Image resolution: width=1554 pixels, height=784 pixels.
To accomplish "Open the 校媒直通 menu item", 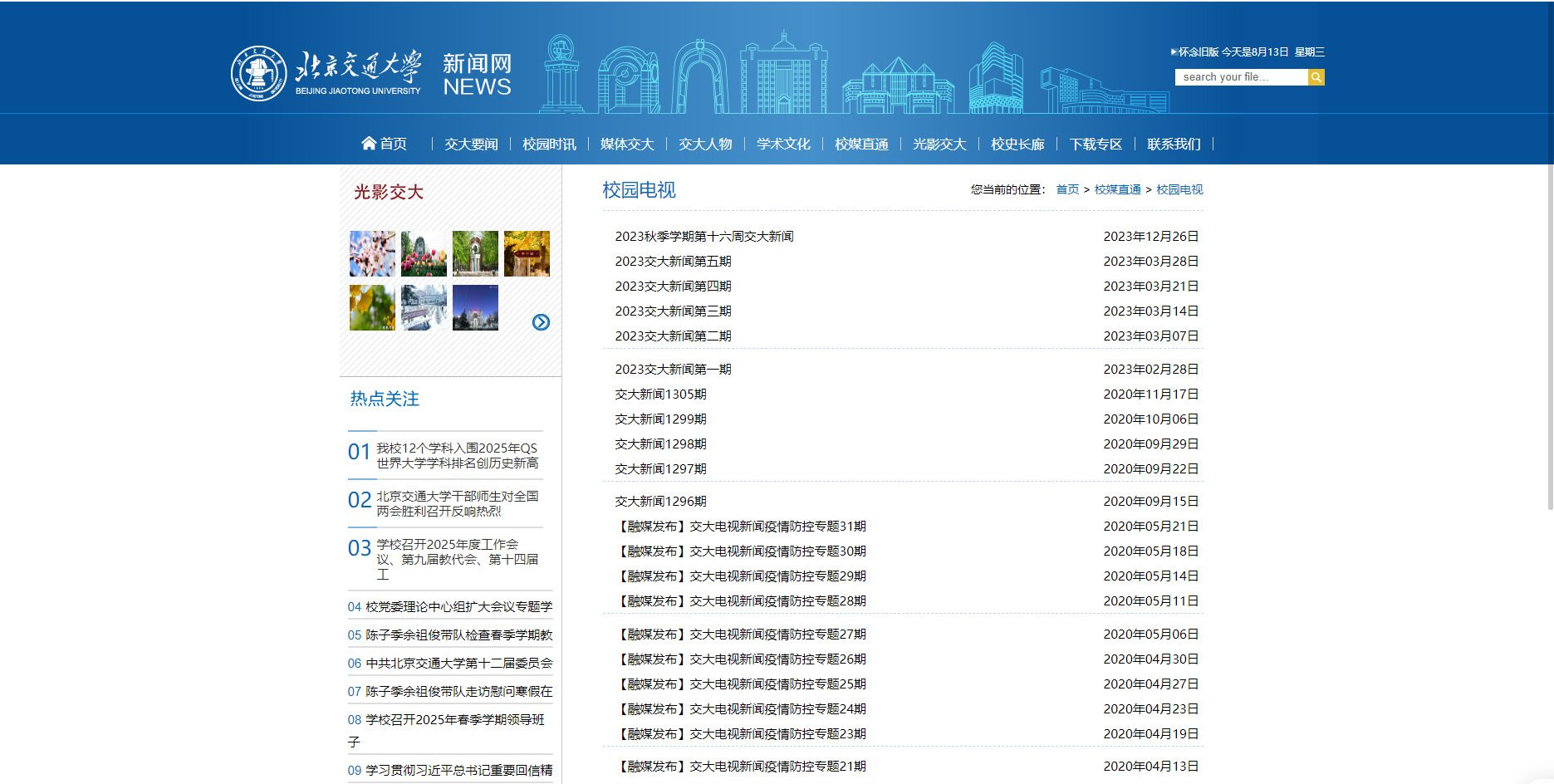I will tap(860, 143).
